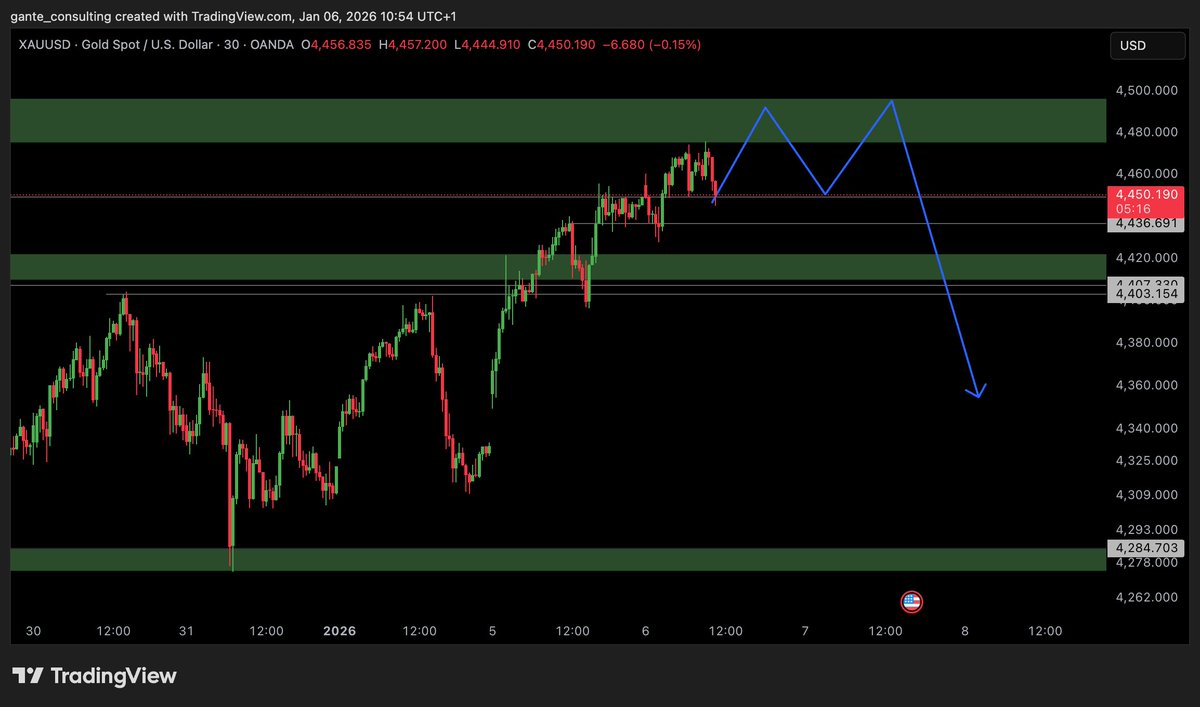This screenshot has width=1200, height=707.
Task: Click the 4,420.000 price axis label
Action: click(x=1147, y=258)
